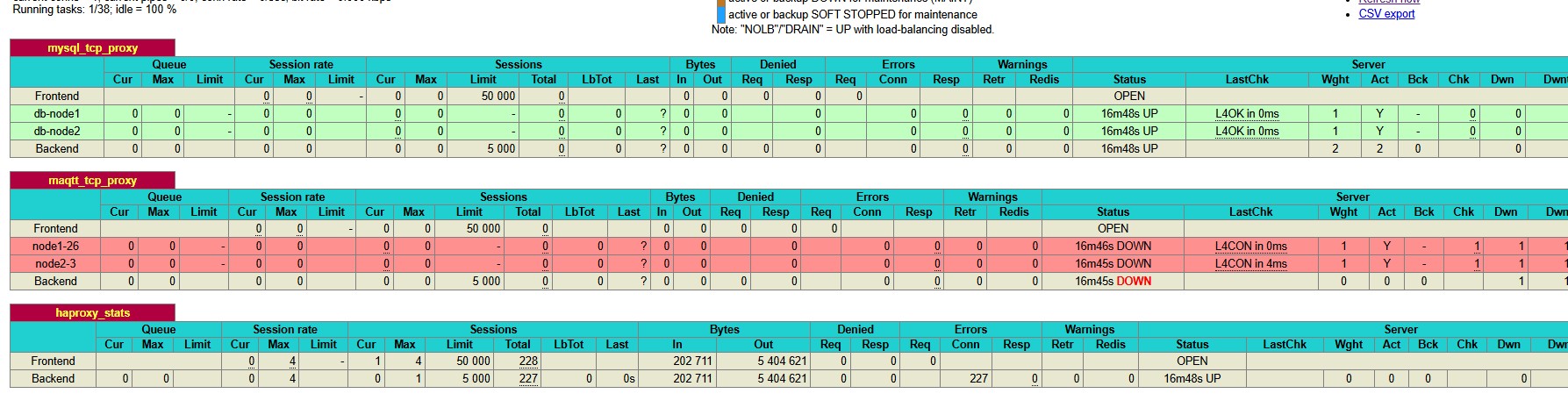Click OPEN status of haproxy_stats Frontend
Image resolution: width=1568 pixels, height=415 pixels.
point(1192,361)
